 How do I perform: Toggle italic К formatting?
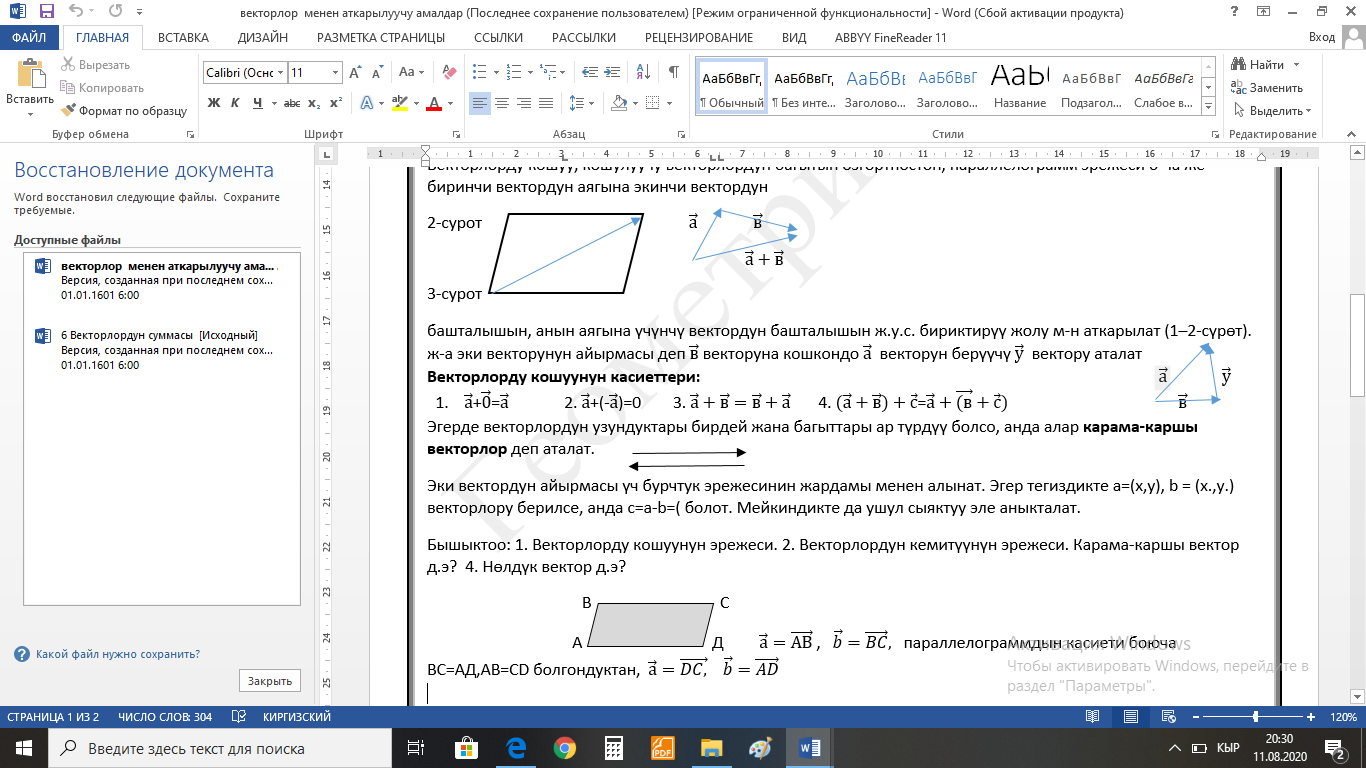point(235,103)
